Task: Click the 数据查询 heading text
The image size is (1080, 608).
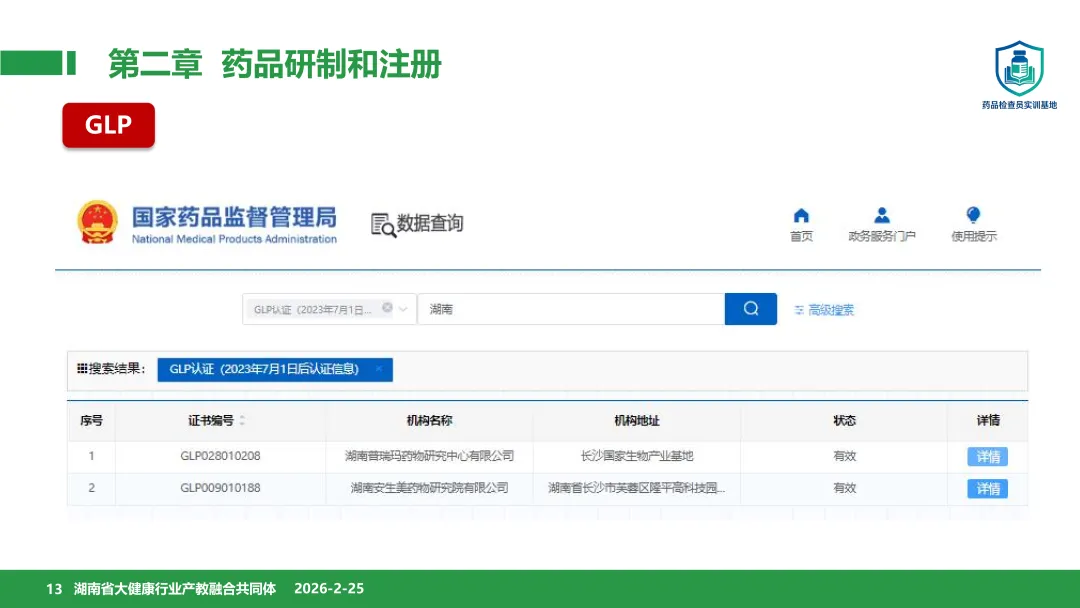Action: 430,223
